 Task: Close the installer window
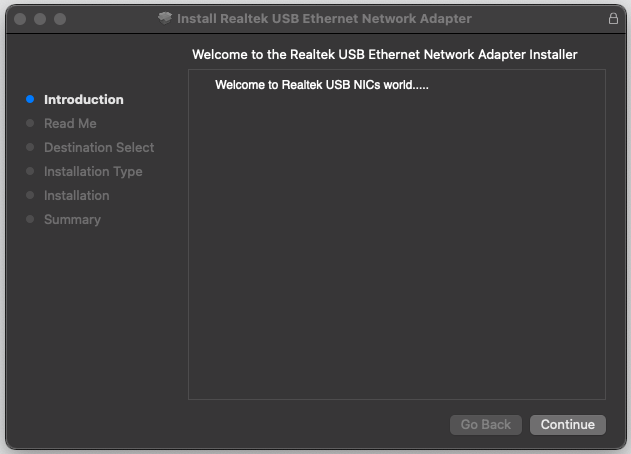click(20, 19)
